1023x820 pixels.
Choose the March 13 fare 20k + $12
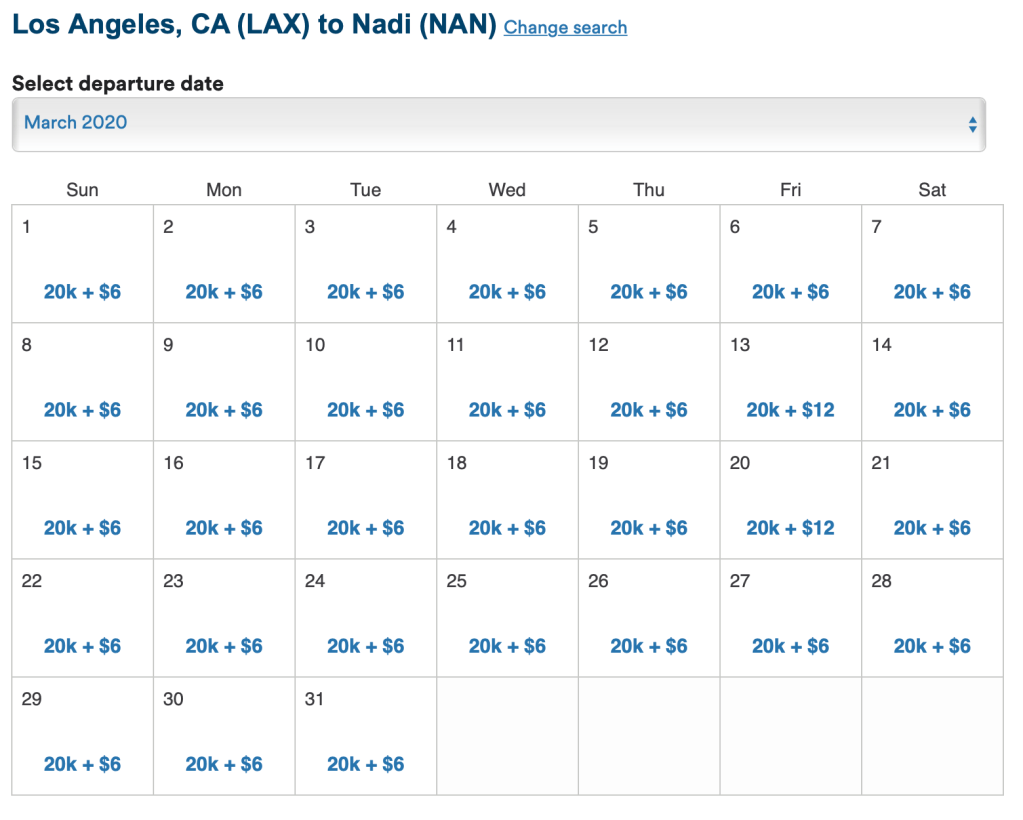pyautogui.click(x=790, y=410)
